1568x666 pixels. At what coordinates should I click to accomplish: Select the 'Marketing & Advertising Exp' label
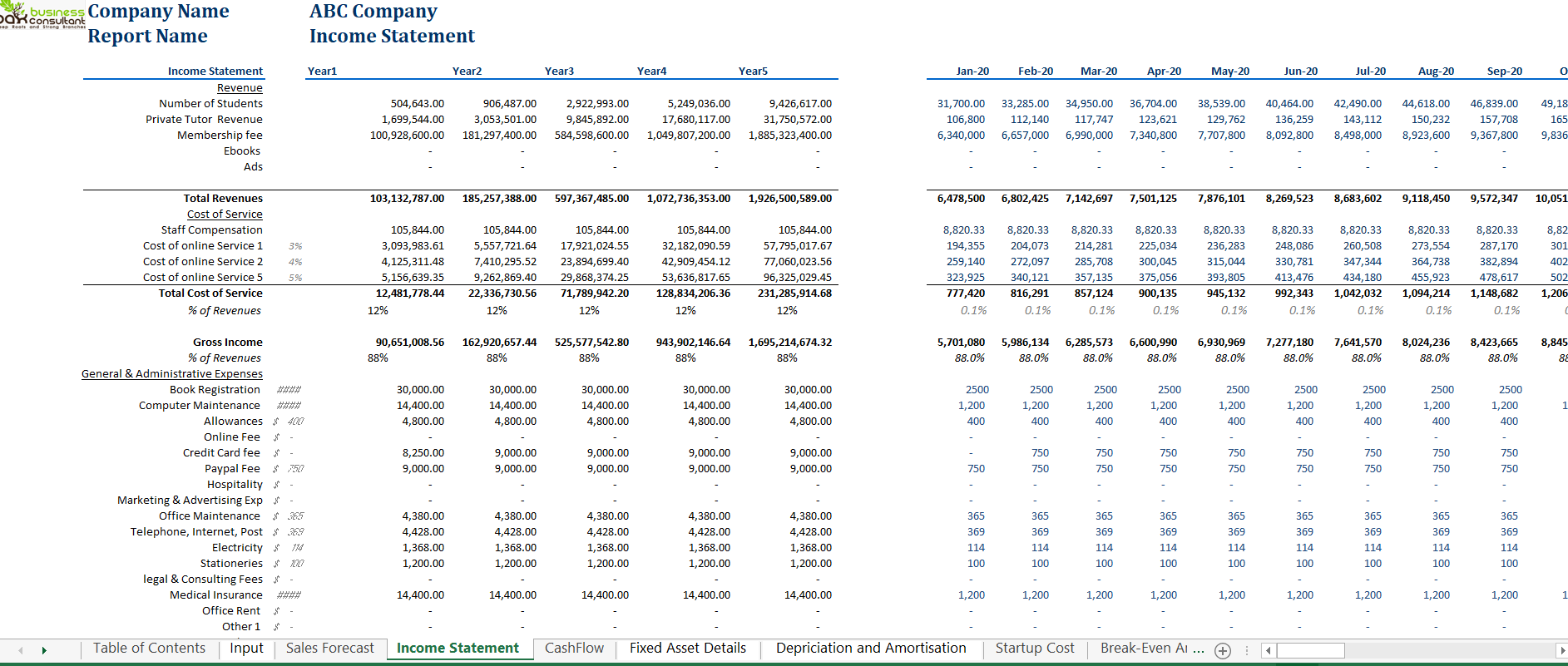pyautogui.click(x=190, y=501)
